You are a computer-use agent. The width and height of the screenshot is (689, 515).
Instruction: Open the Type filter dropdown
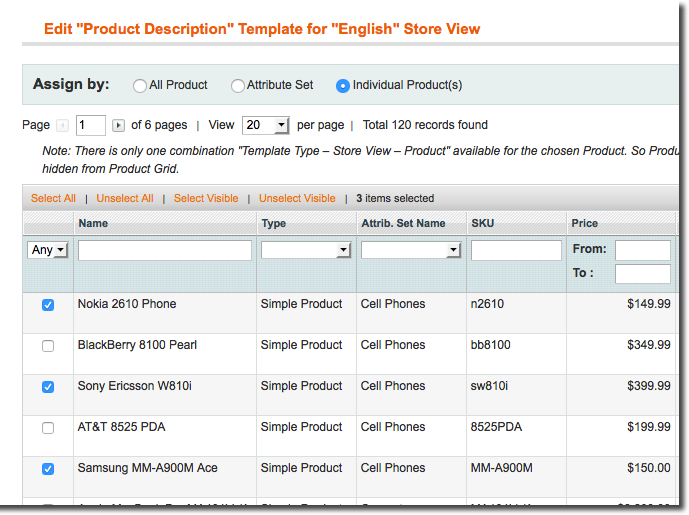306,250
